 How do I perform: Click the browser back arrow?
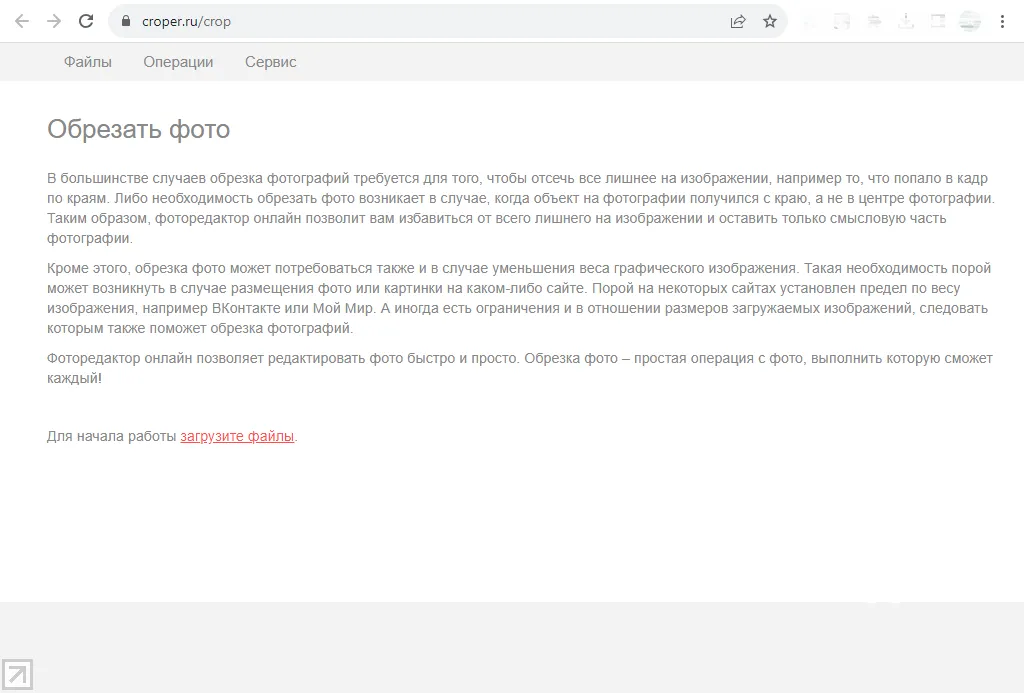[x=22, y=21]
